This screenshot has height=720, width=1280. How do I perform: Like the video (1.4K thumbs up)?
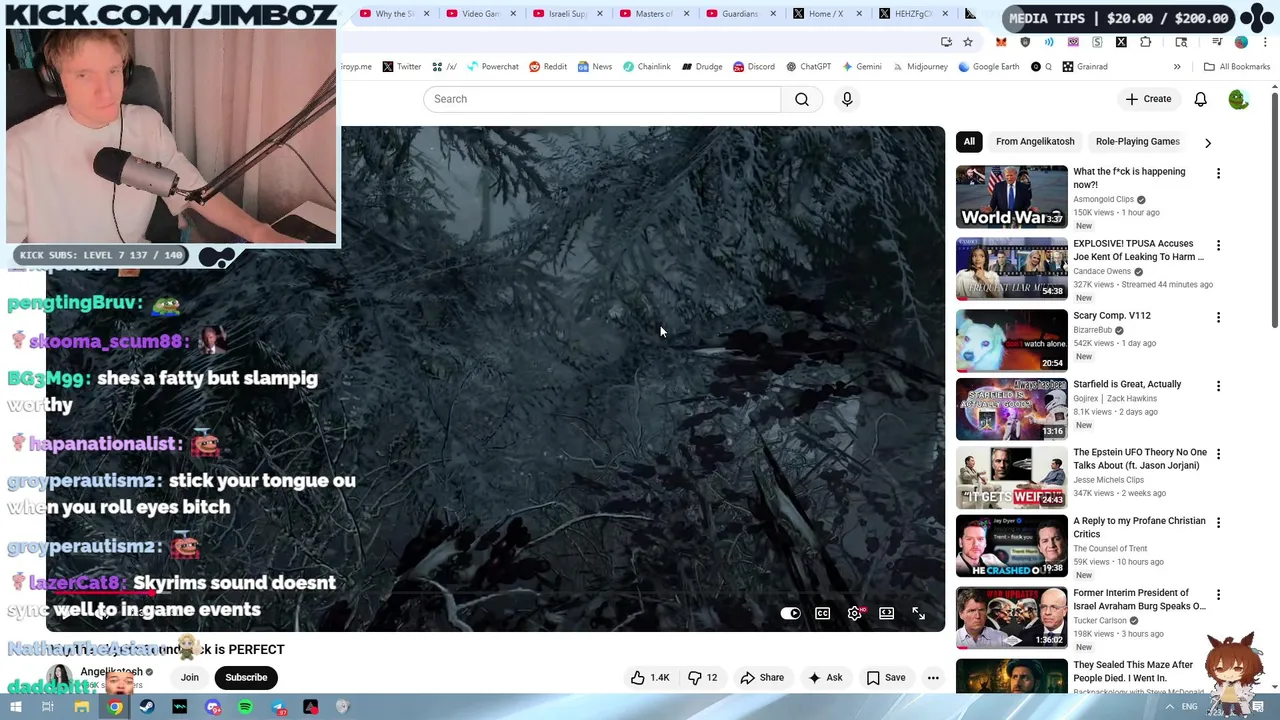tap(649, 677)
